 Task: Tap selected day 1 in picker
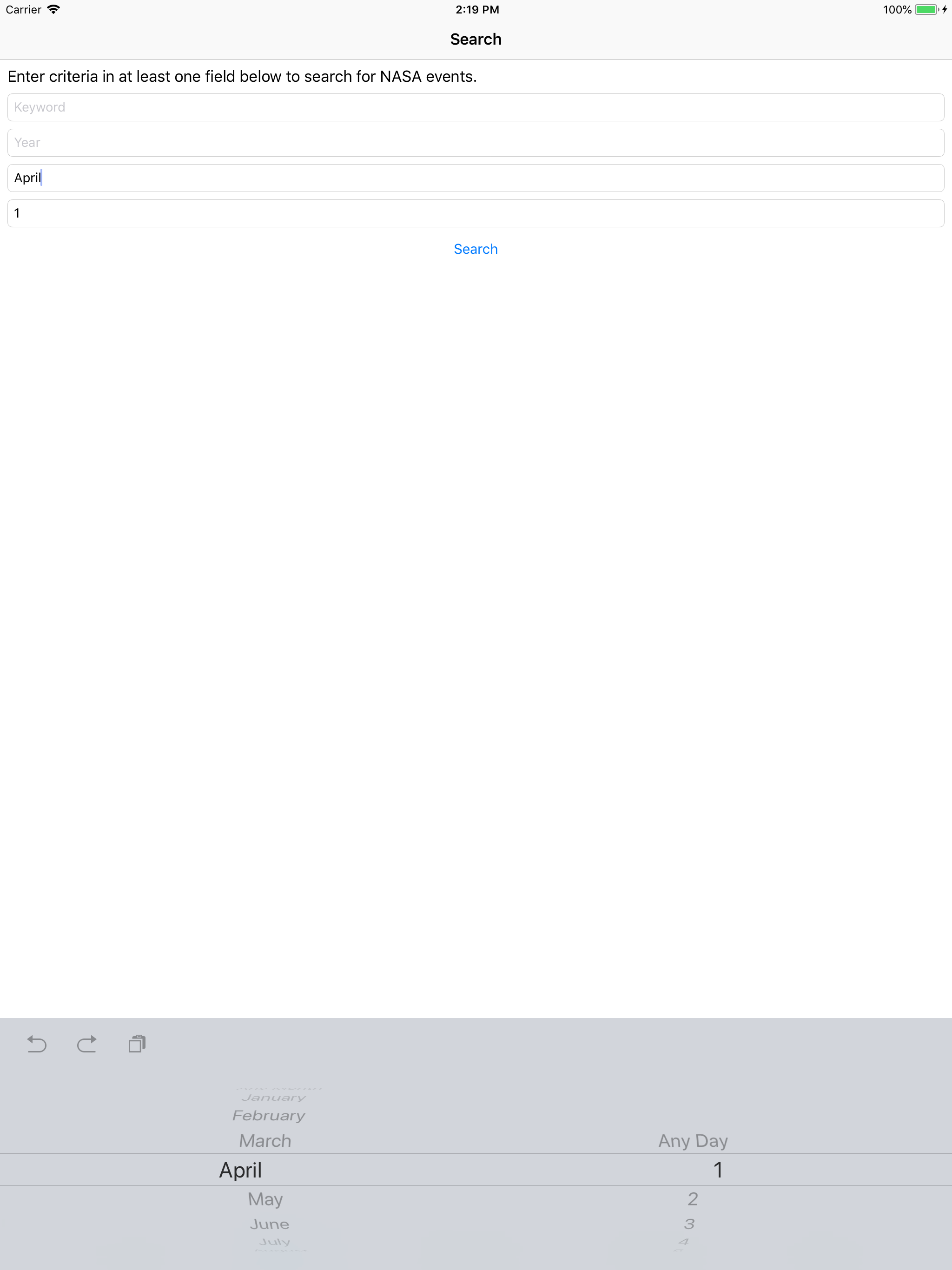[718, 1170]
